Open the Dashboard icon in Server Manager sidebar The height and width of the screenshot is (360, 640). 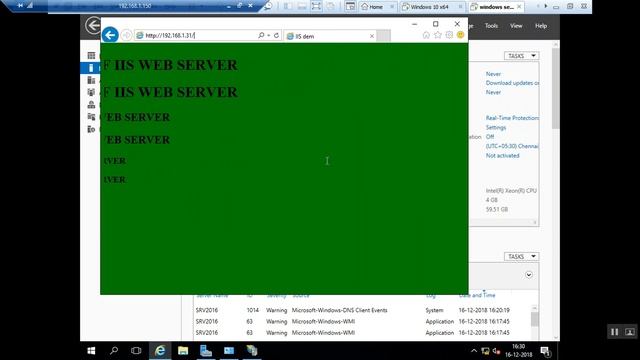tap(91, 56)
